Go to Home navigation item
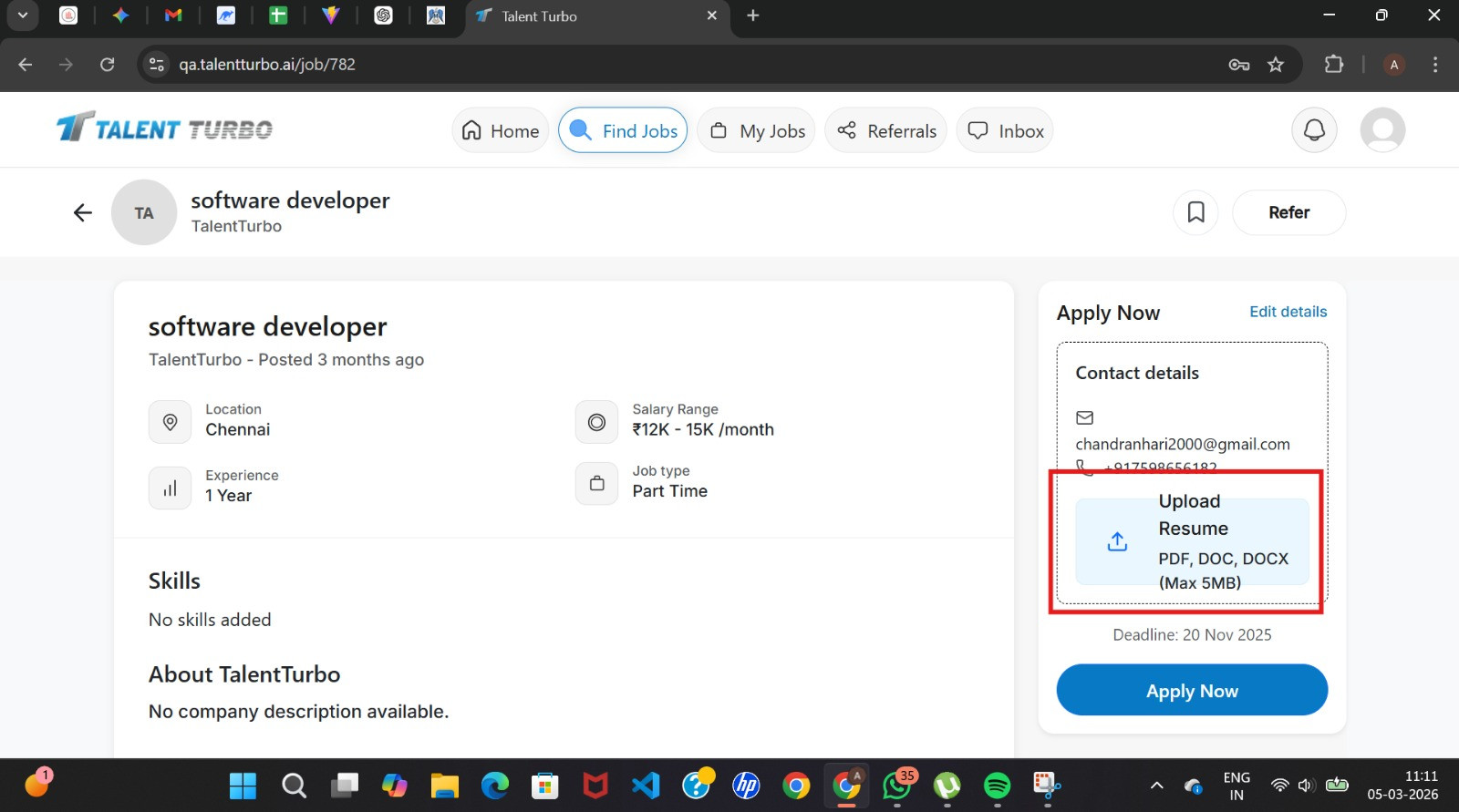 click(501, 130)
